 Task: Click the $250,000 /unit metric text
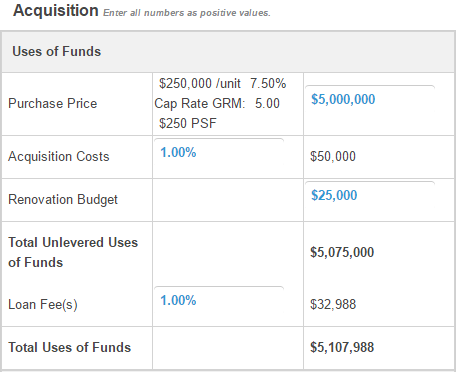200,83
